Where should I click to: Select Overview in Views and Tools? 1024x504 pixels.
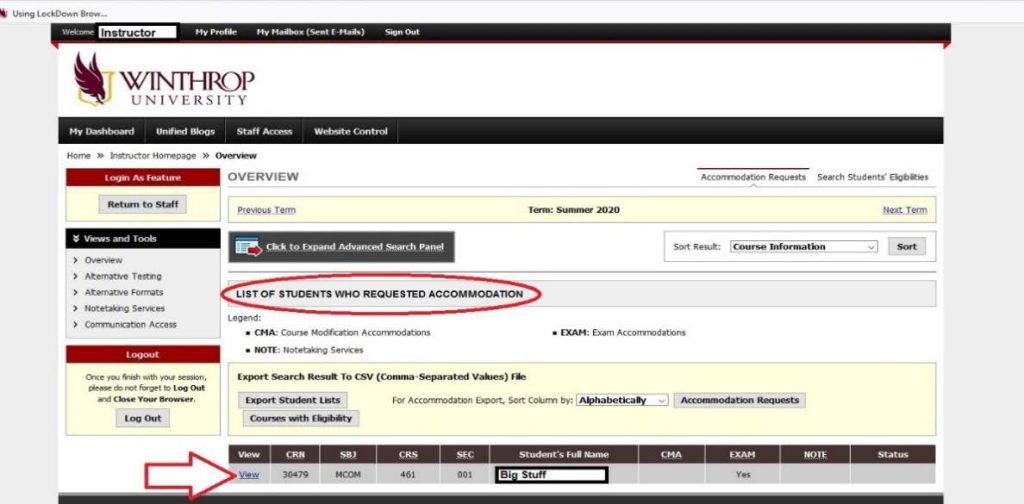pyautogui.click(x=103, y=260)
